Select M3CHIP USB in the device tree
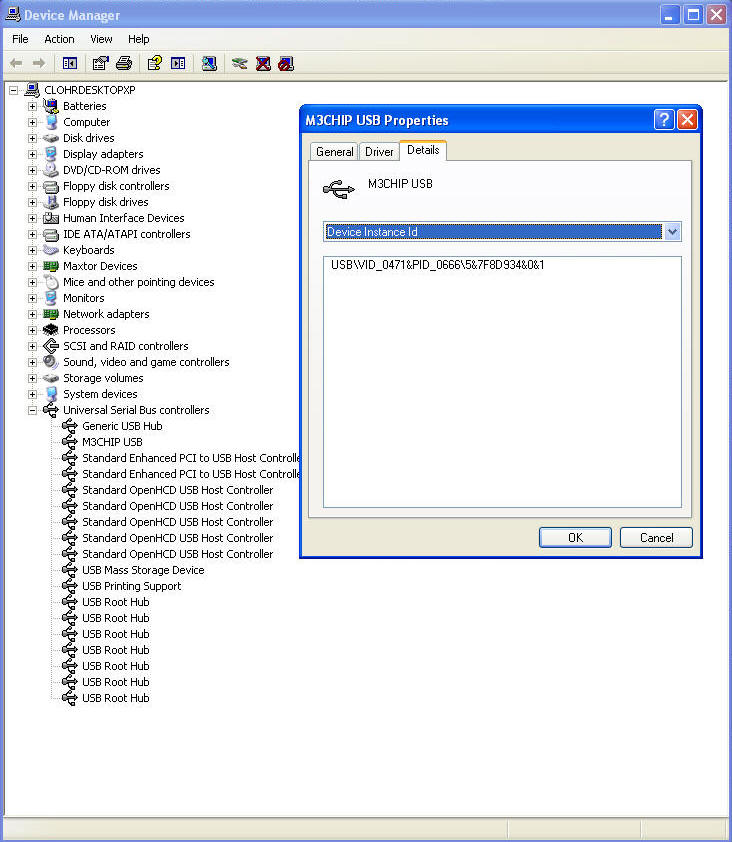This screenshot has width=732, height=842. click(x=112, y=442)
